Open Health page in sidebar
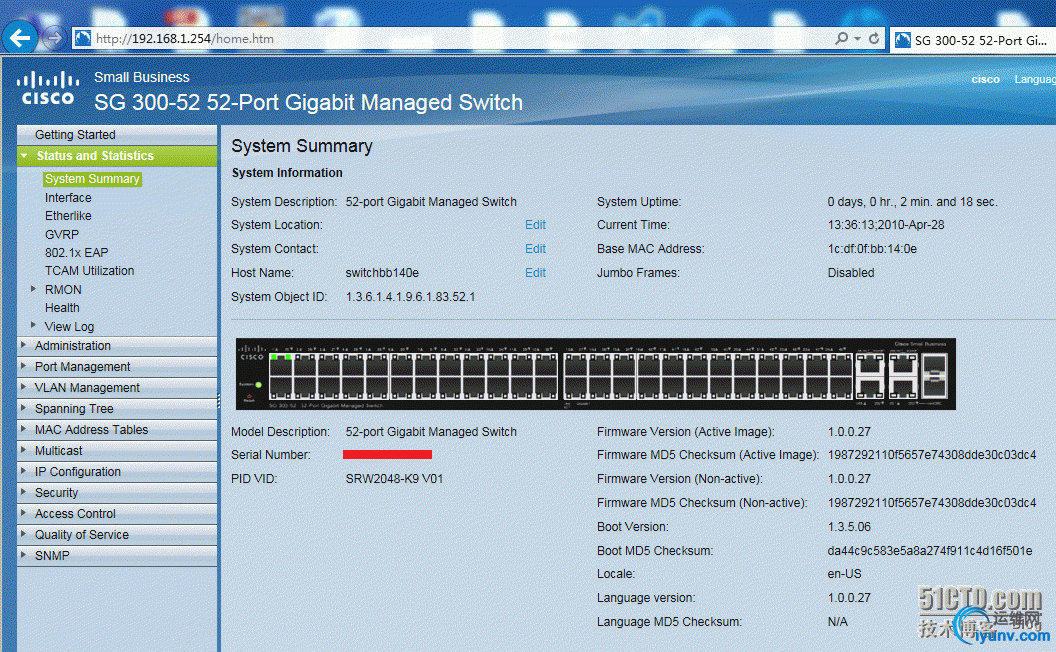Image resolution: width=1056 pixels, height=652 pixels. coord(62,308)
